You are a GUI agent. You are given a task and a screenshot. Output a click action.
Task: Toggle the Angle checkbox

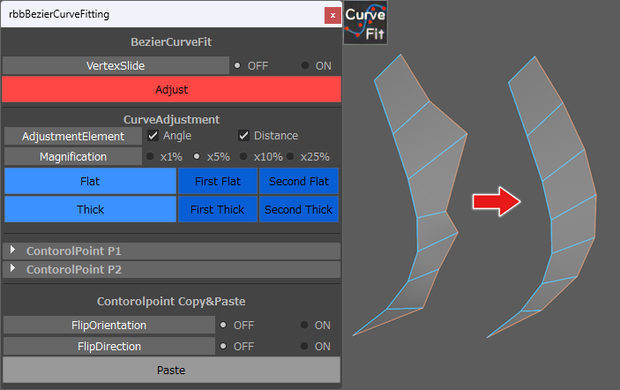click(x=153, y=136)
